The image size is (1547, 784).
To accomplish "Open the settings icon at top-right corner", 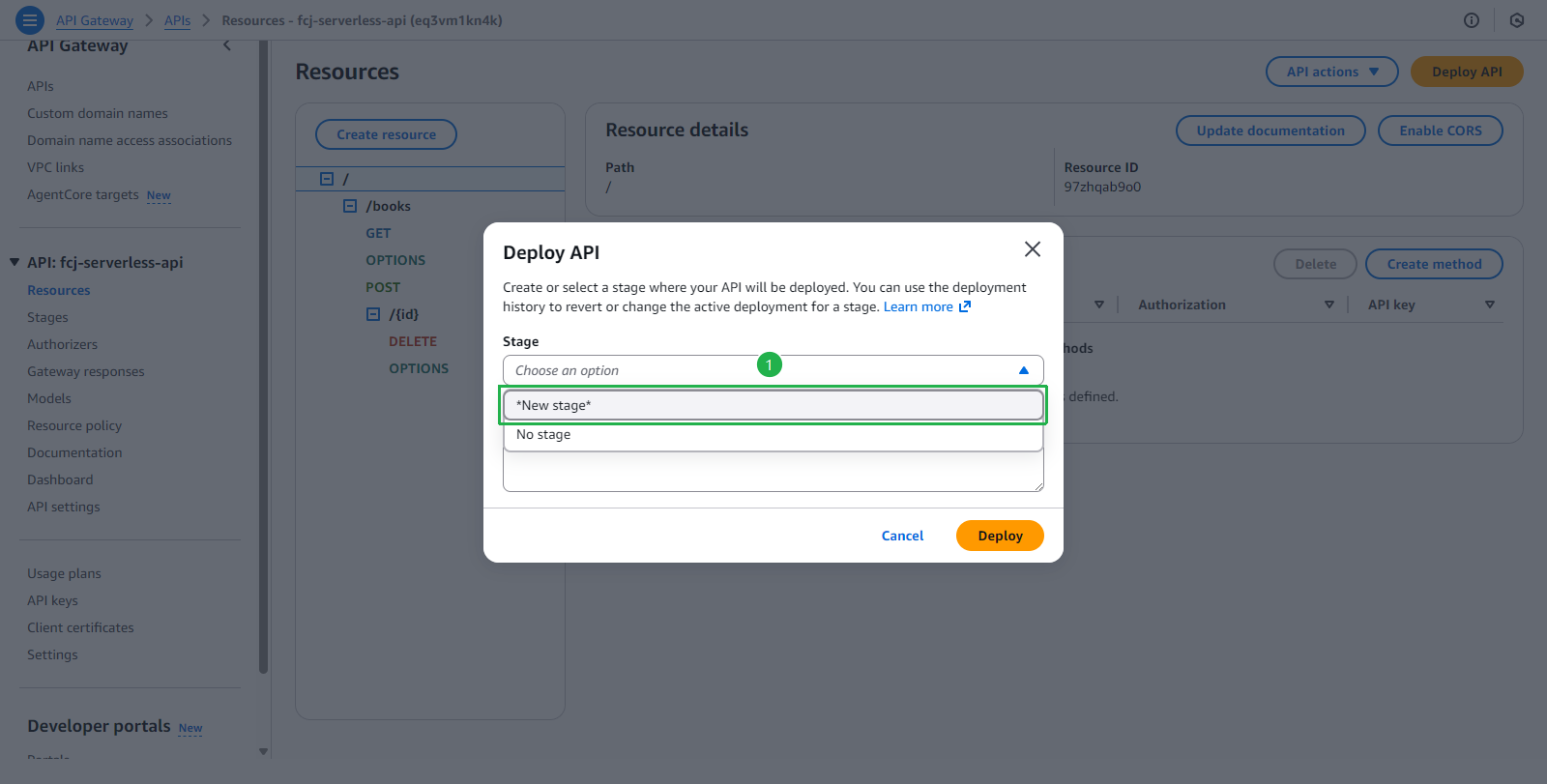I will click(1517, 20).
